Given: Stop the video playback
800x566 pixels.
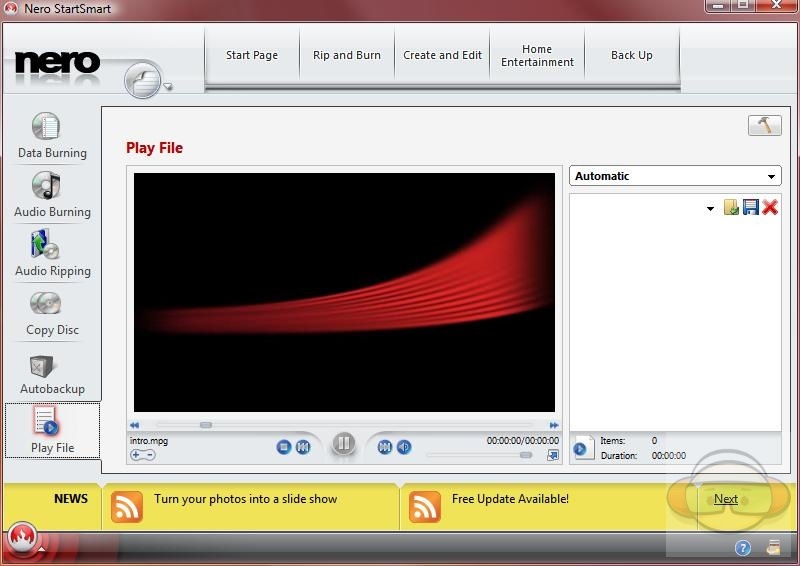Looking at the screenshot, I should click(x=284, y=447).
